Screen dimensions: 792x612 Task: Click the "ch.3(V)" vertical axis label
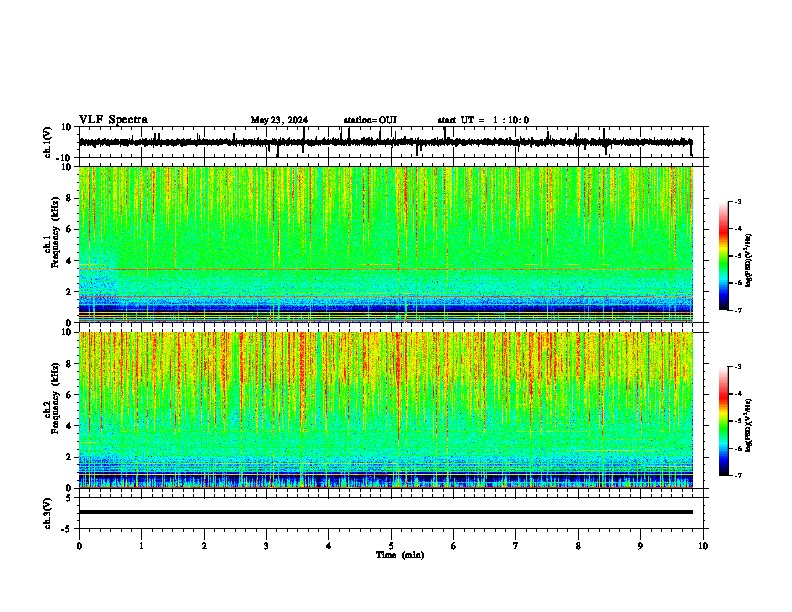[x=48, y=514]
